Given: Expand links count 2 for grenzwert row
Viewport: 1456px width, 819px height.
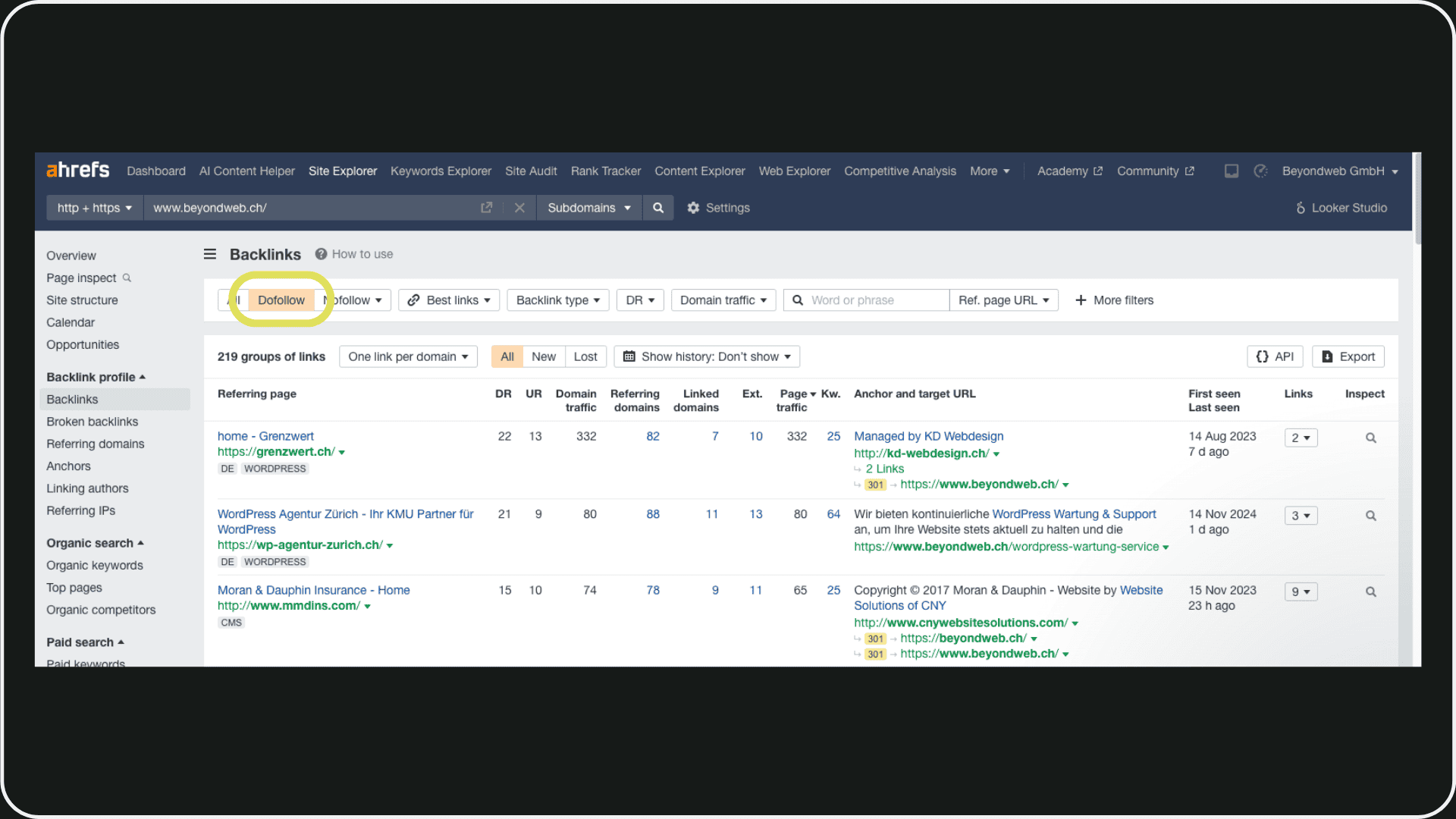Looking at the screenshot, I should point(1301,438).
